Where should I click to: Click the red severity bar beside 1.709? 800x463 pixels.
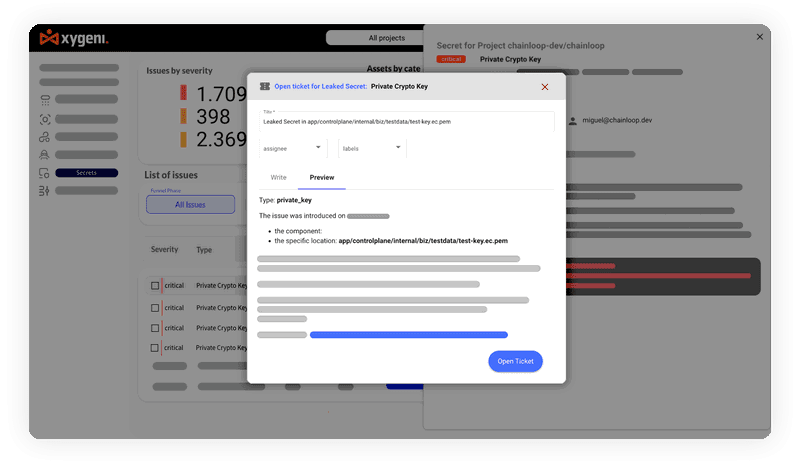[x=183, y=93]
